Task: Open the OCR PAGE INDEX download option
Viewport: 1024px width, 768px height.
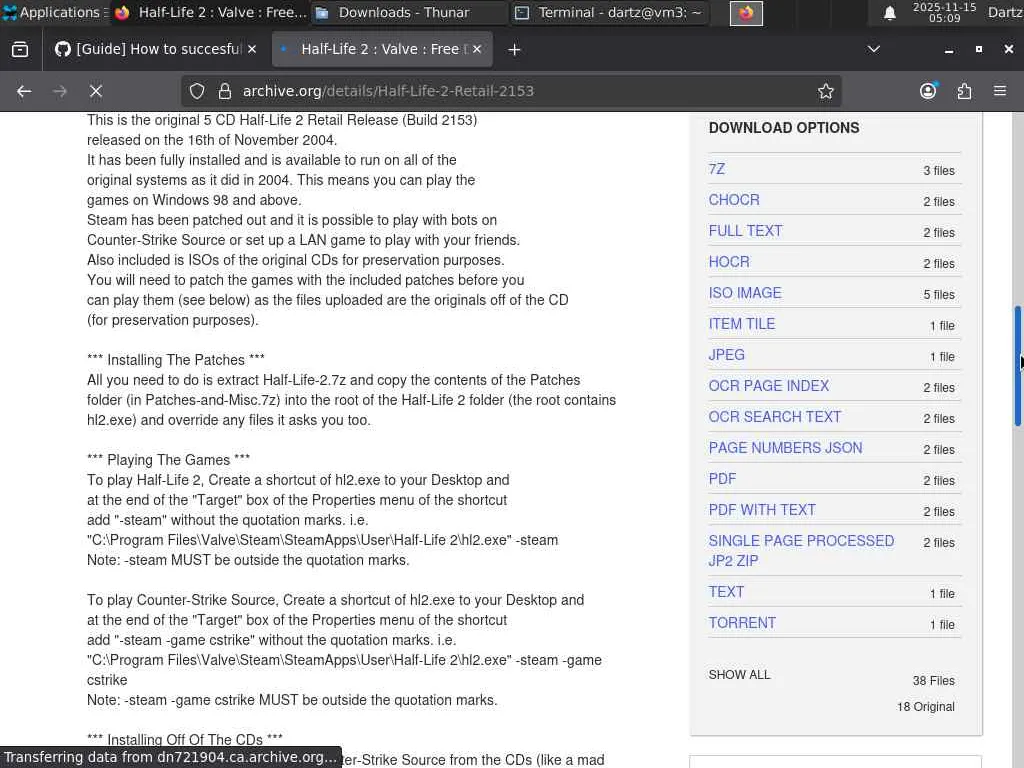Action: 769,386
